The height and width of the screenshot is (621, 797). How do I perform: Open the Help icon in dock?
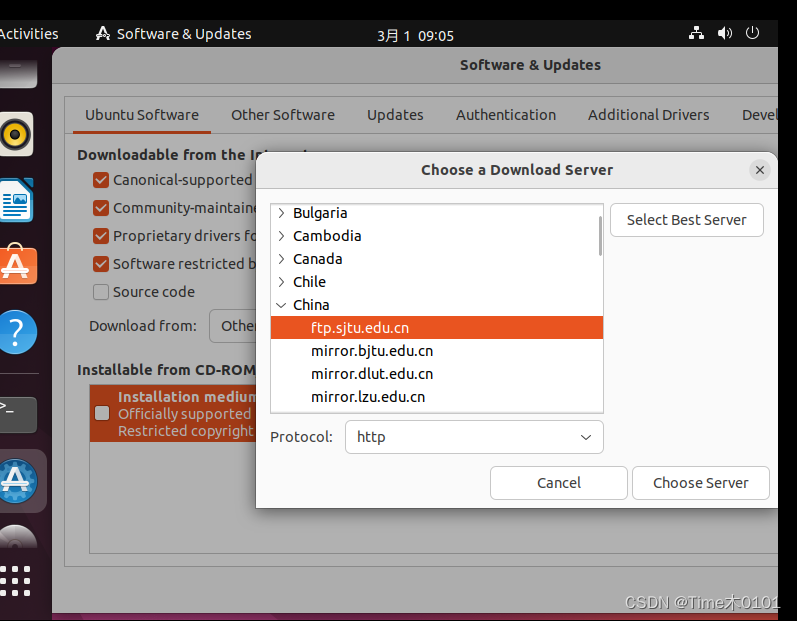17,332
